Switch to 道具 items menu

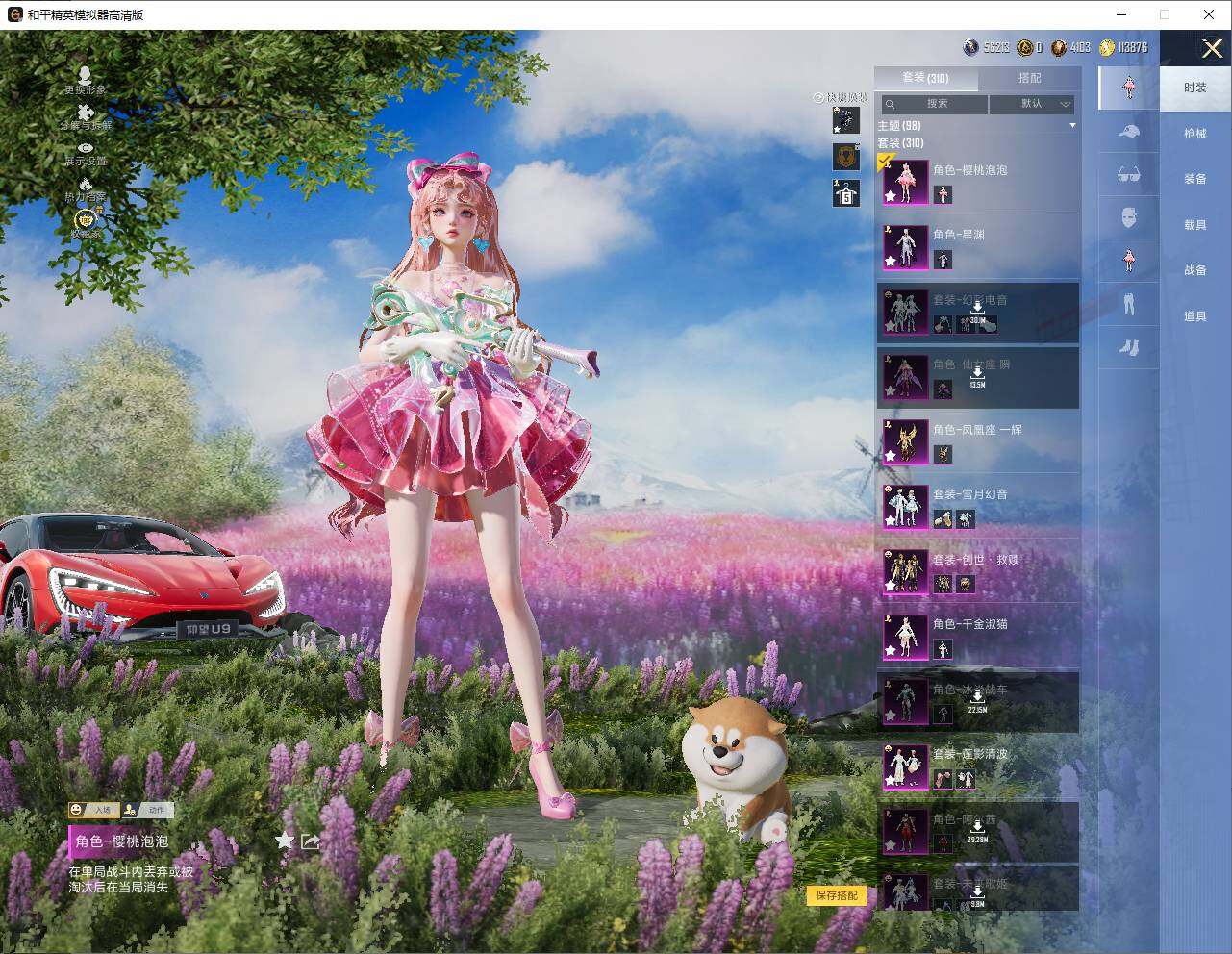(1195, 316)
